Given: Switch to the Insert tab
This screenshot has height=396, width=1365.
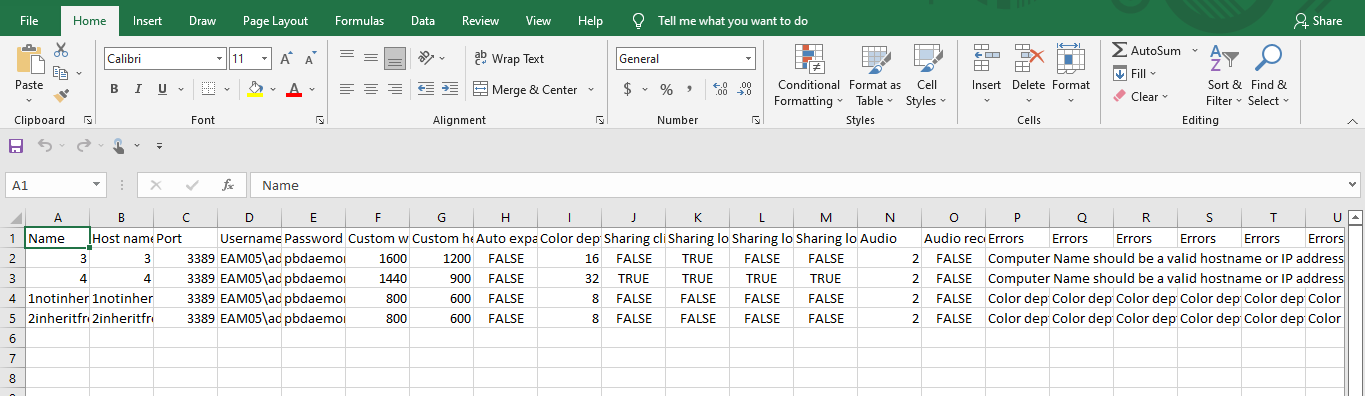Looking at the screenshot, I should (148, 20).
